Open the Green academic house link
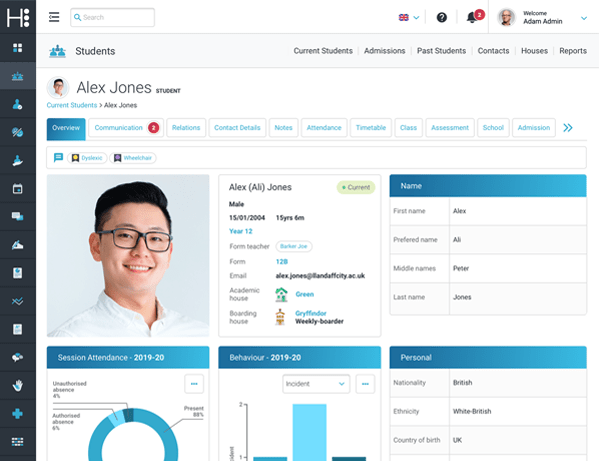The image size is (599, 461). [304, 294]
